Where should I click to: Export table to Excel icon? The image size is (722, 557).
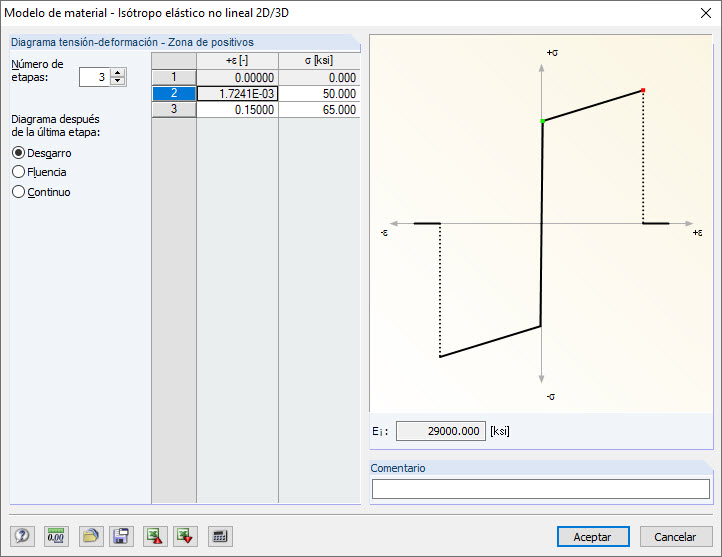pos(155,536)
